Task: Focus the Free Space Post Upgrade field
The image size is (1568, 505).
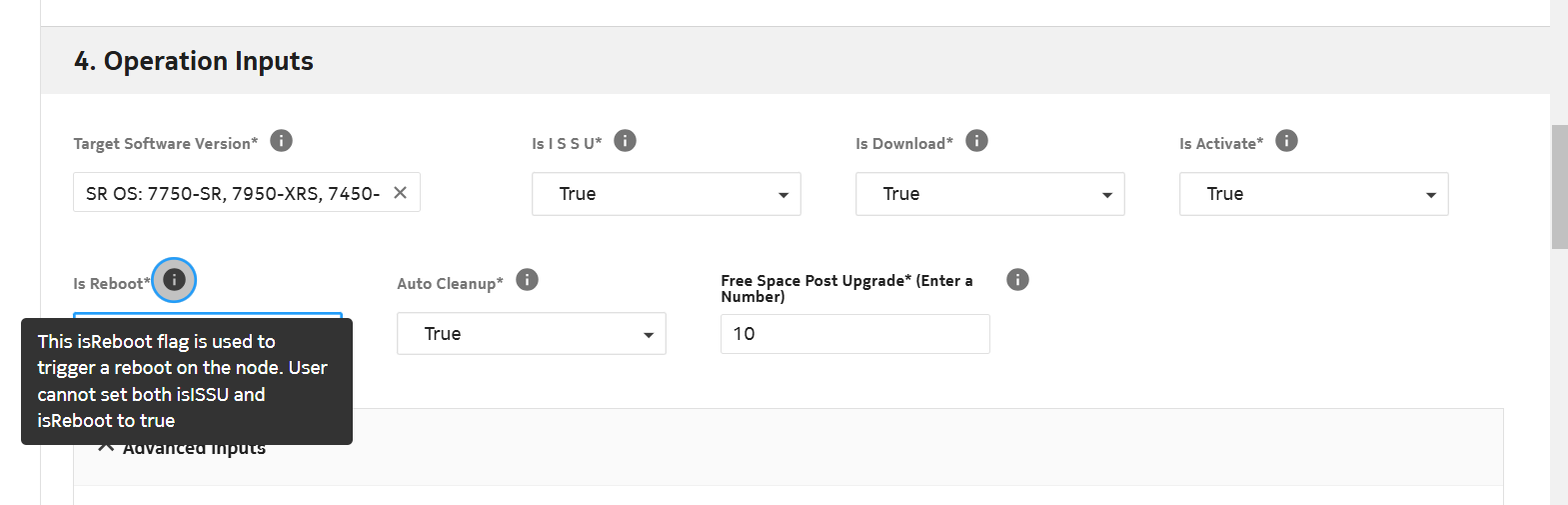Action: (x=854, y=334)
